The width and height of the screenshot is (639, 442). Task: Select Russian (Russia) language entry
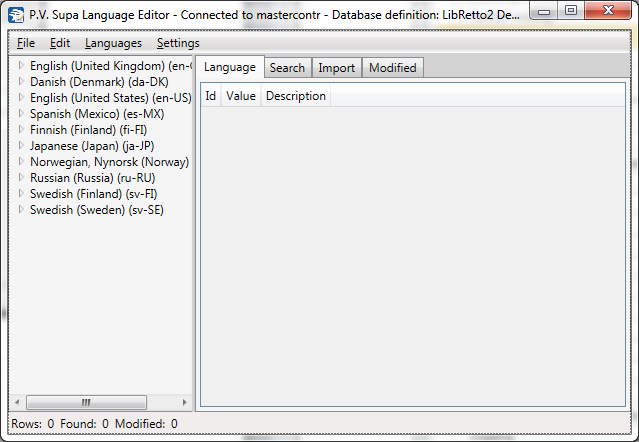[92, 178]
